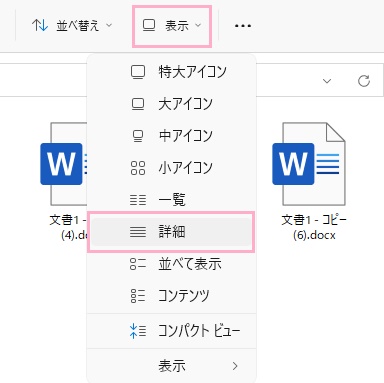Expand the 表示 submenu at menu bottom
The image size is (384, 383).
point(171,366)
